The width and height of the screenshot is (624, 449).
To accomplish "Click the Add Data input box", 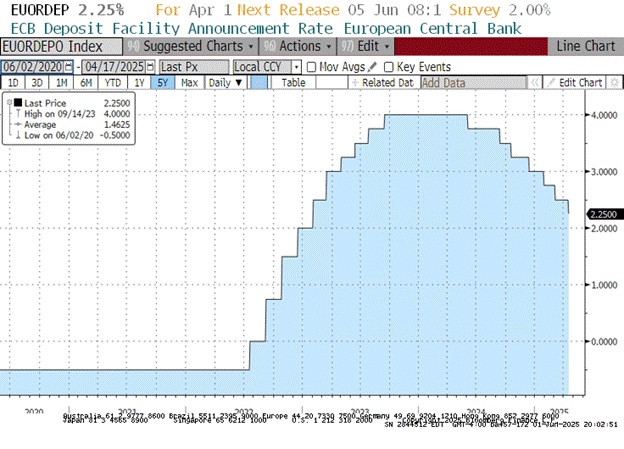I will [473, 83].
